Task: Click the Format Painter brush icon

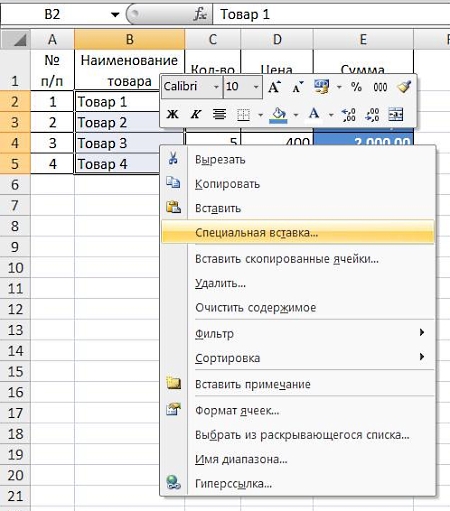Action: click(x=404, y=87)
